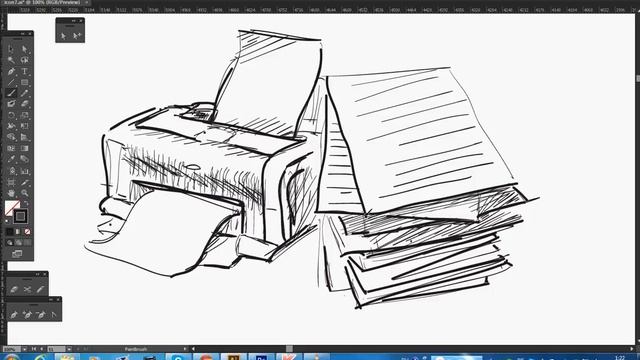Select the Mesh tool

[11, 148]
